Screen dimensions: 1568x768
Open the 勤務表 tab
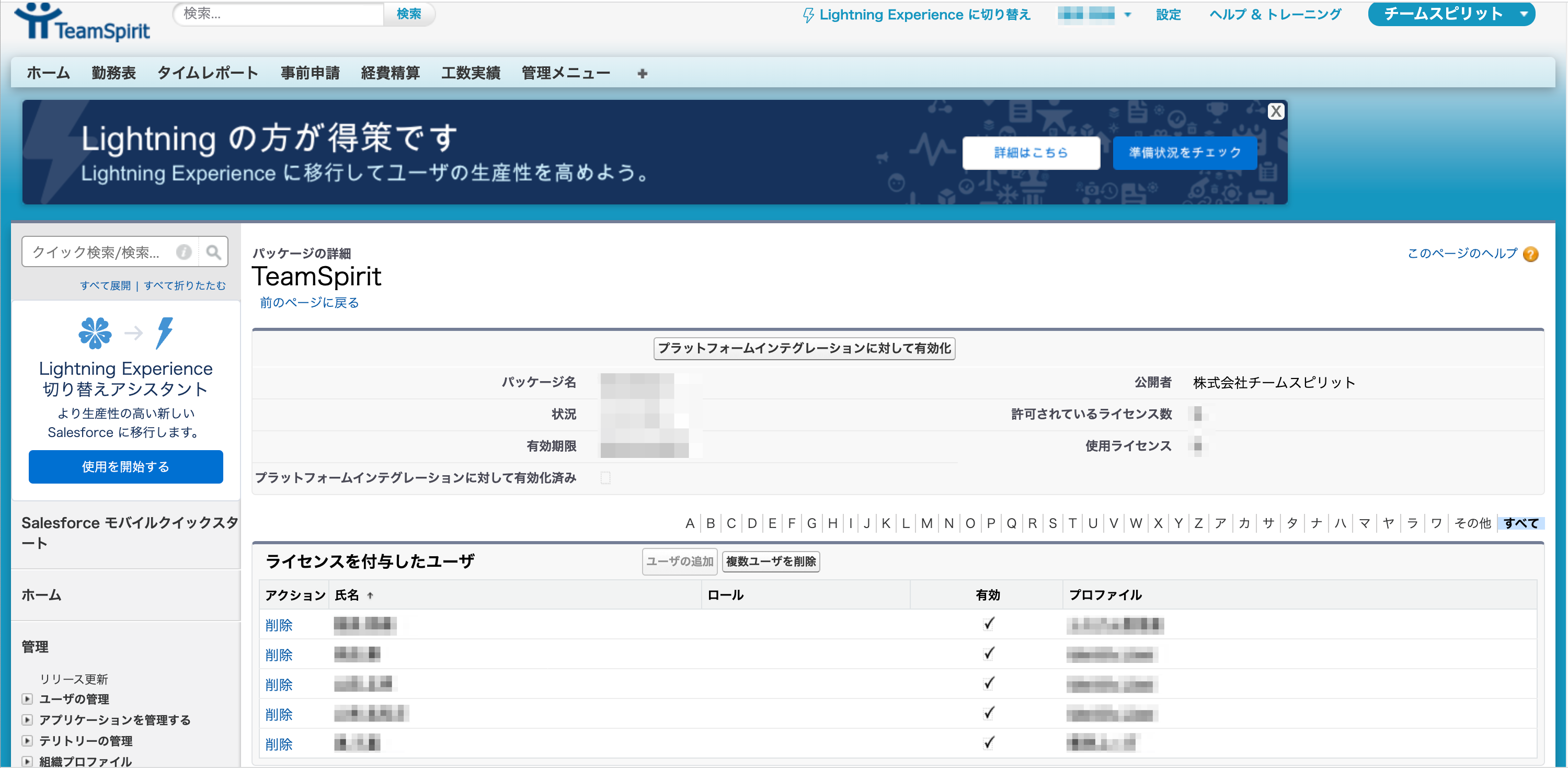click(x=113, y=73)
